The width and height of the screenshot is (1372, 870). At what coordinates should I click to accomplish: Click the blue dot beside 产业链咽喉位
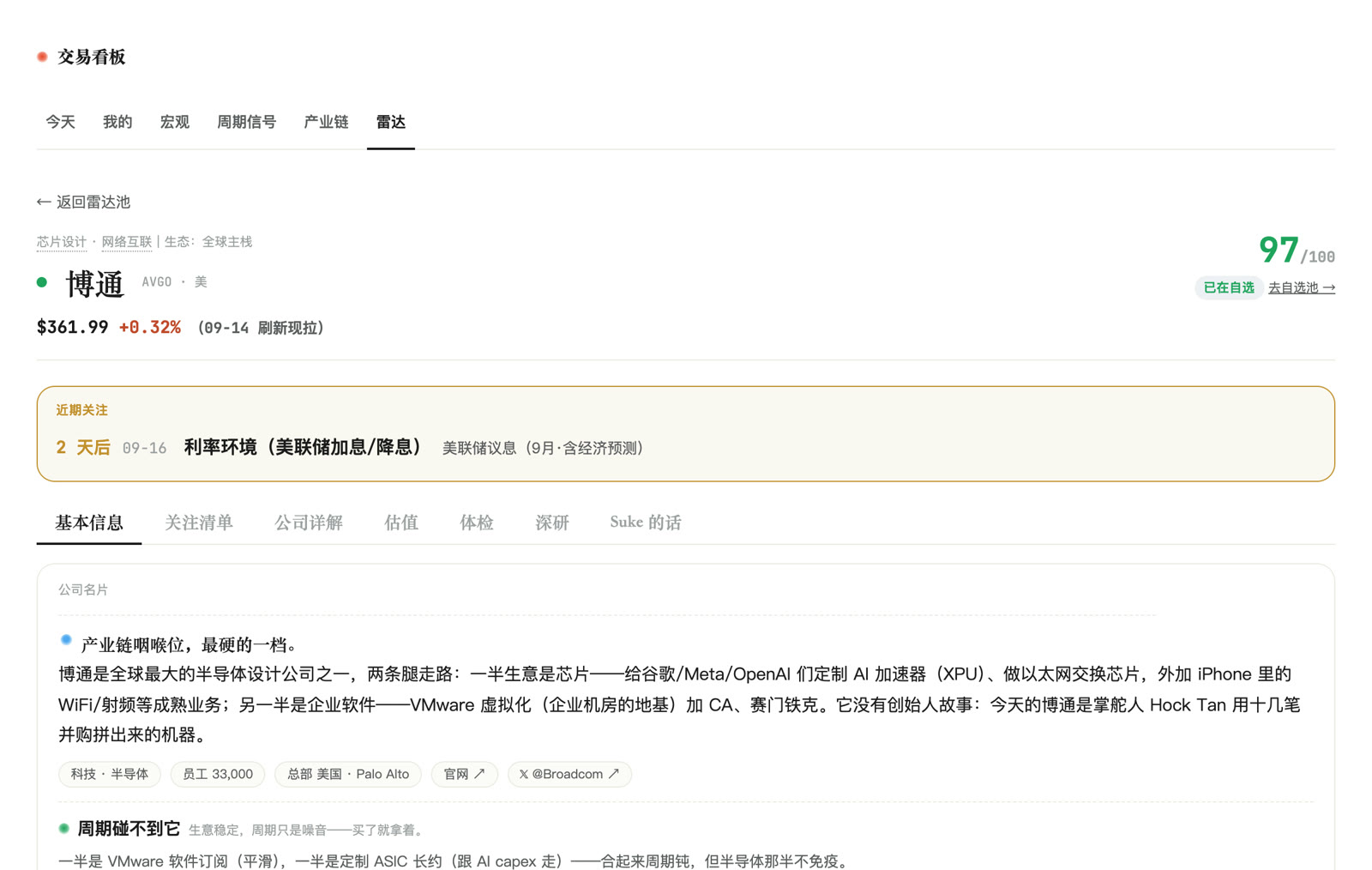point(66,640)
